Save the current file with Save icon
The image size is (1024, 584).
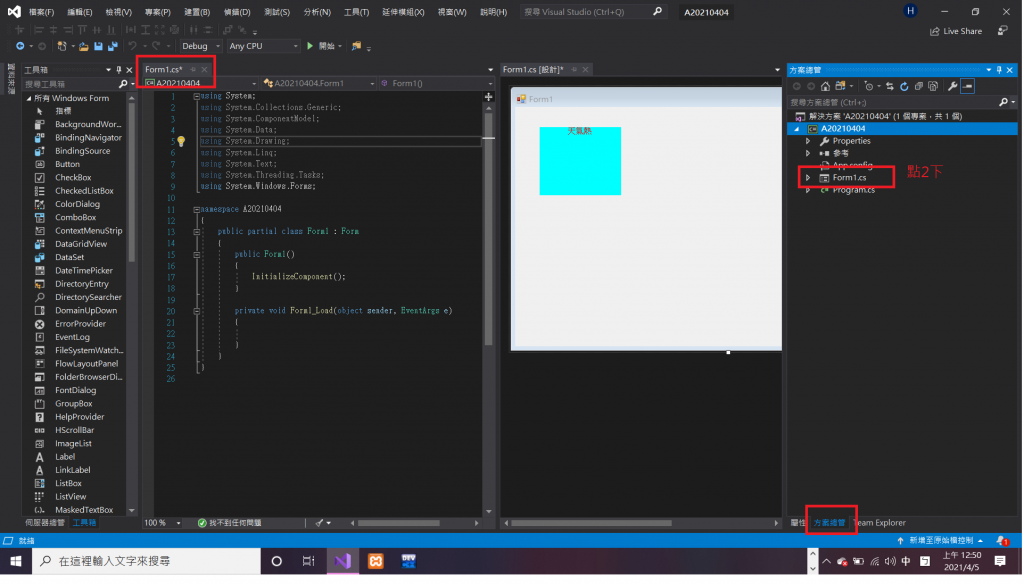point(98,46)
